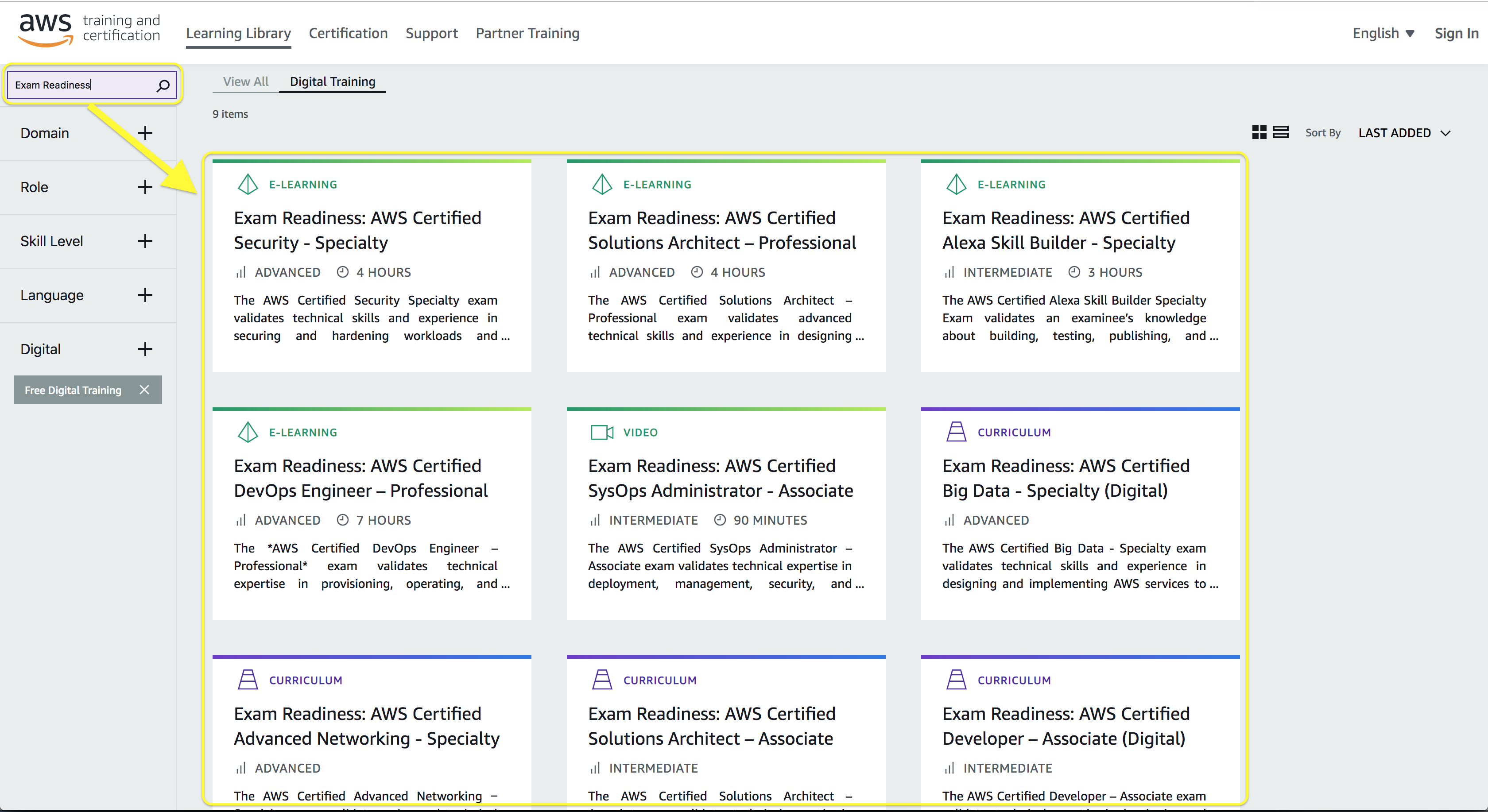This screenshot has height=812, width=1488.
Task: Click the Exam Readiness search field
Action: coord(81,85)
